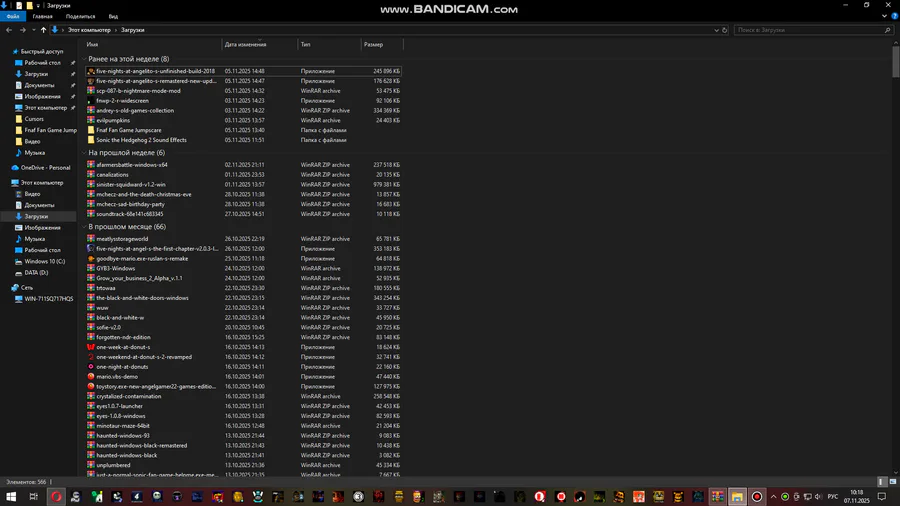Click the evilpumpkins archive icon
900x506 pixels.
(x=91, y=120)
